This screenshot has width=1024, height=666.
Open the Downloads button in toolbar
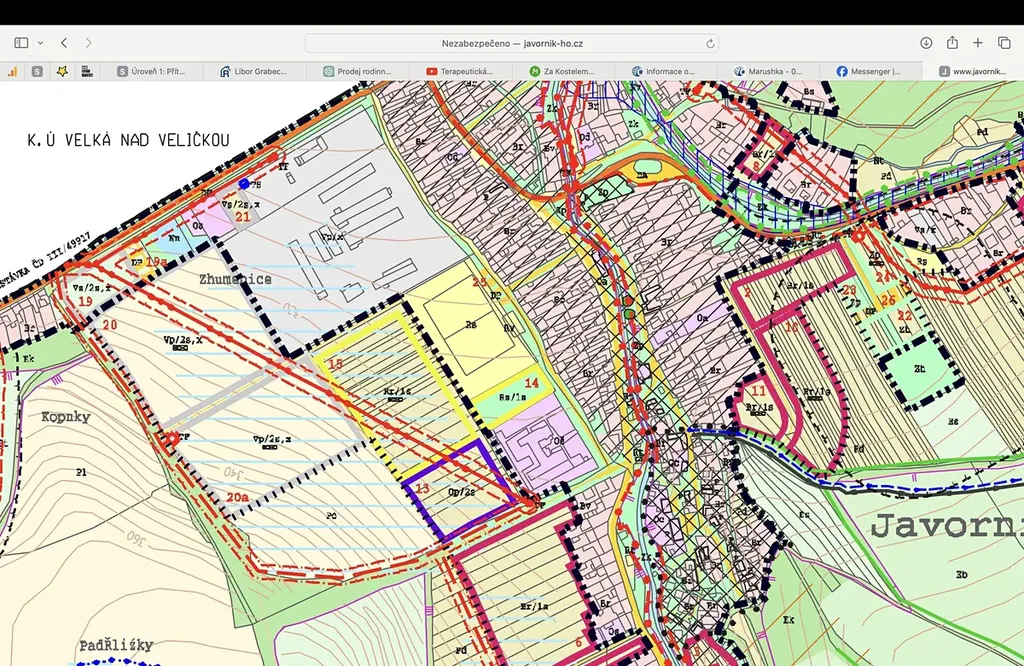click(926, 43)
